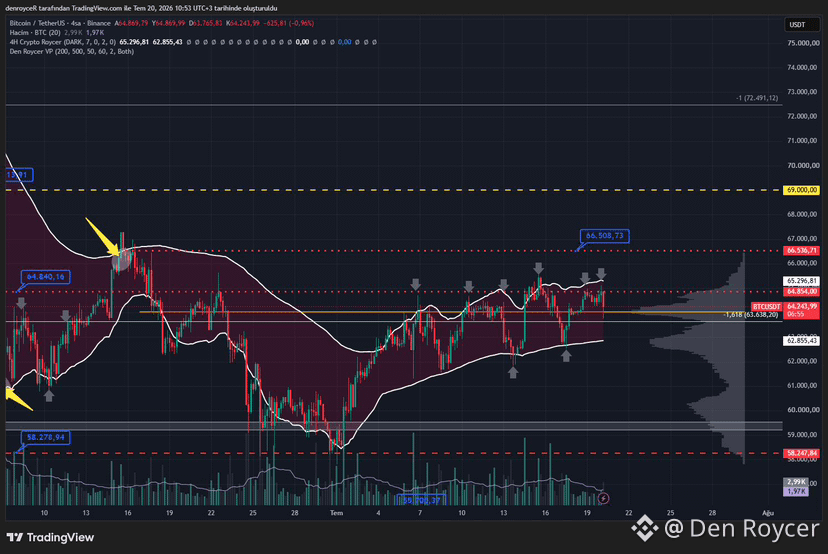This screenshot has width=828, height=554.
Task: Select the Bitcoin / TetherUS symbol title
Action: click(x=60, y=23)
